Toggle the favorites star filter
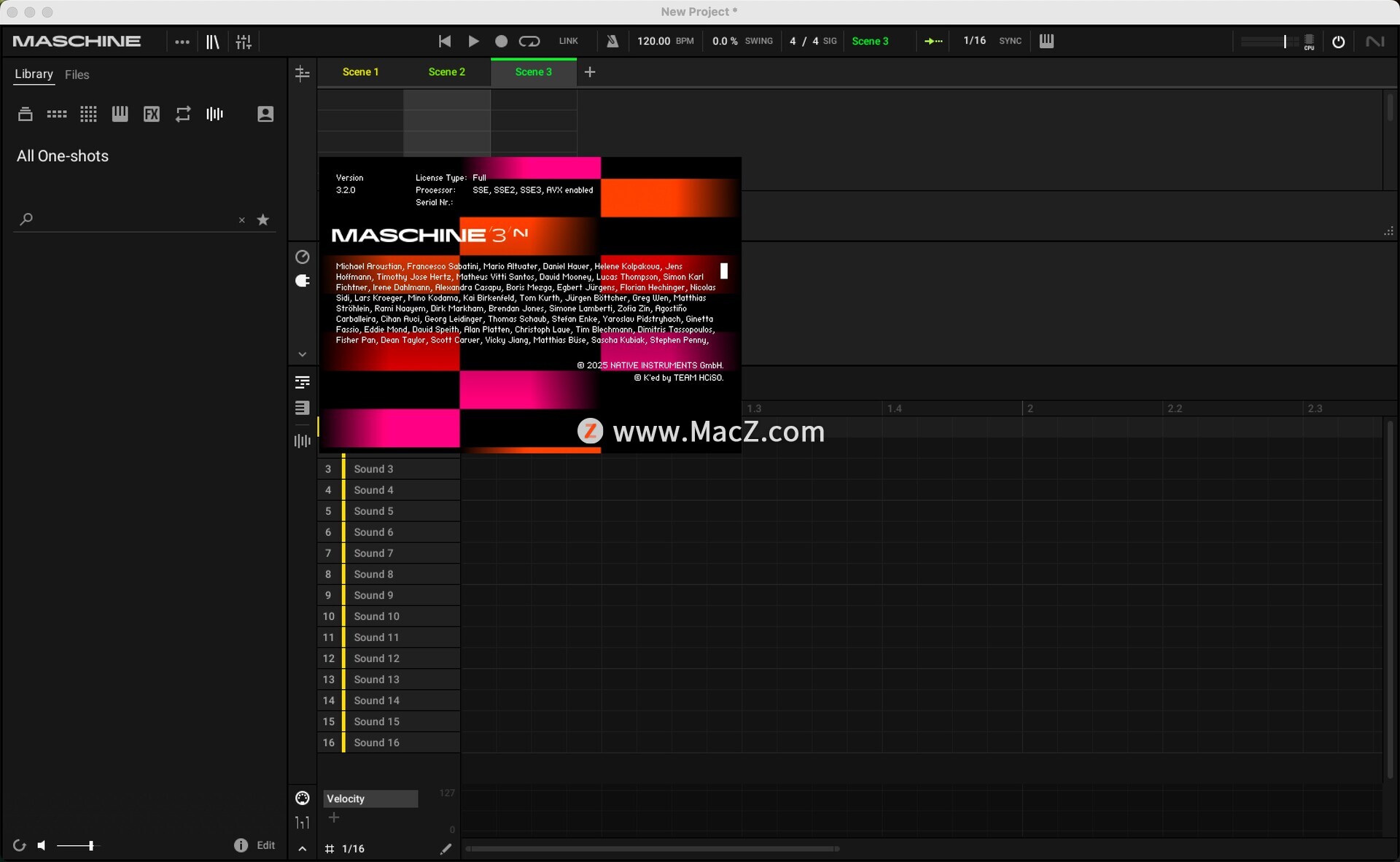 [x=263, y=220]
